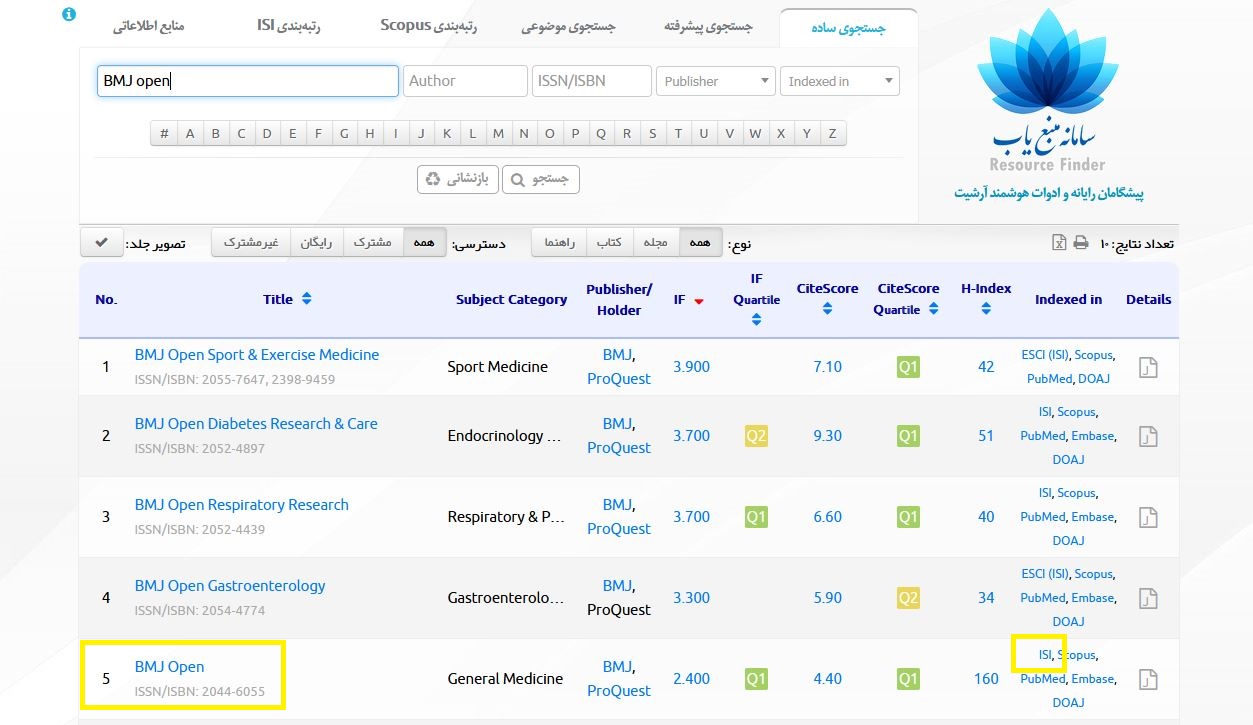1253x725 pixels.
Task: Click Embase link in Respiratory Research row
Action: click(1092, 517)
